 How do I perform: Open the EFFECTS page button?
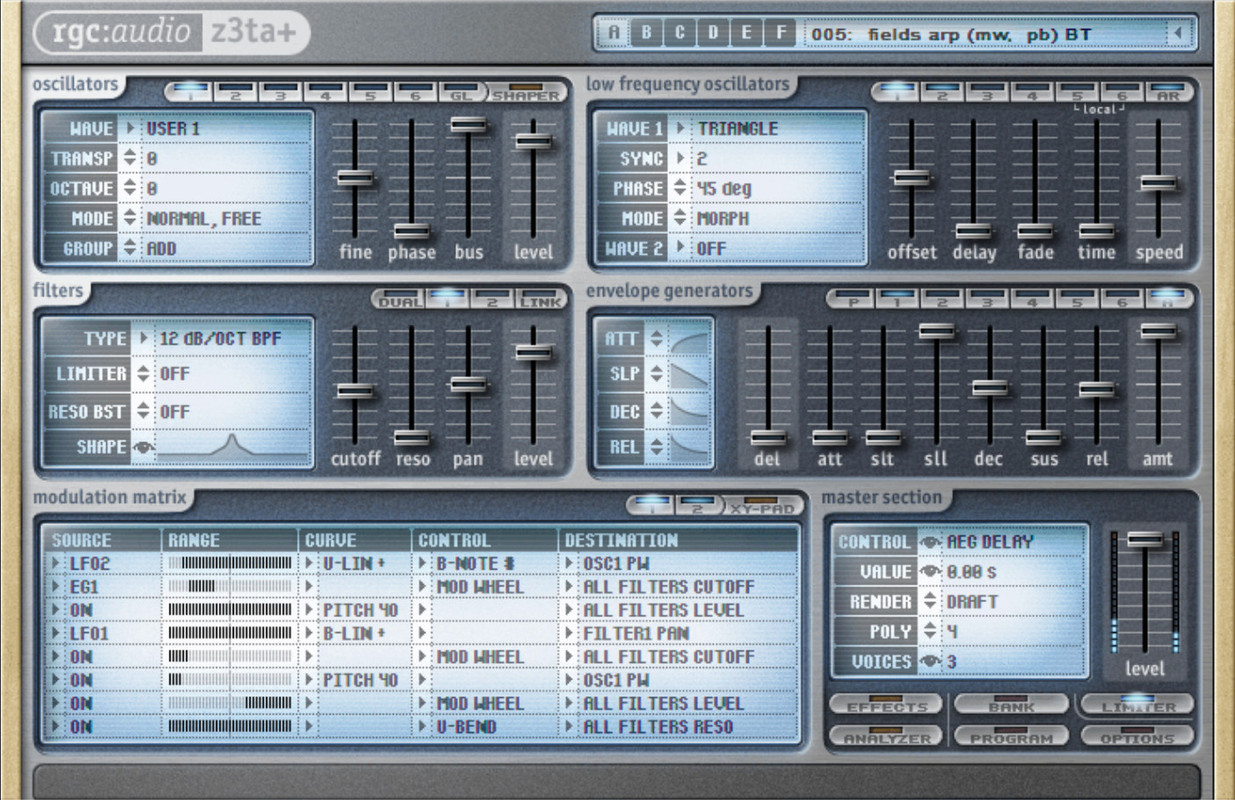886,704
